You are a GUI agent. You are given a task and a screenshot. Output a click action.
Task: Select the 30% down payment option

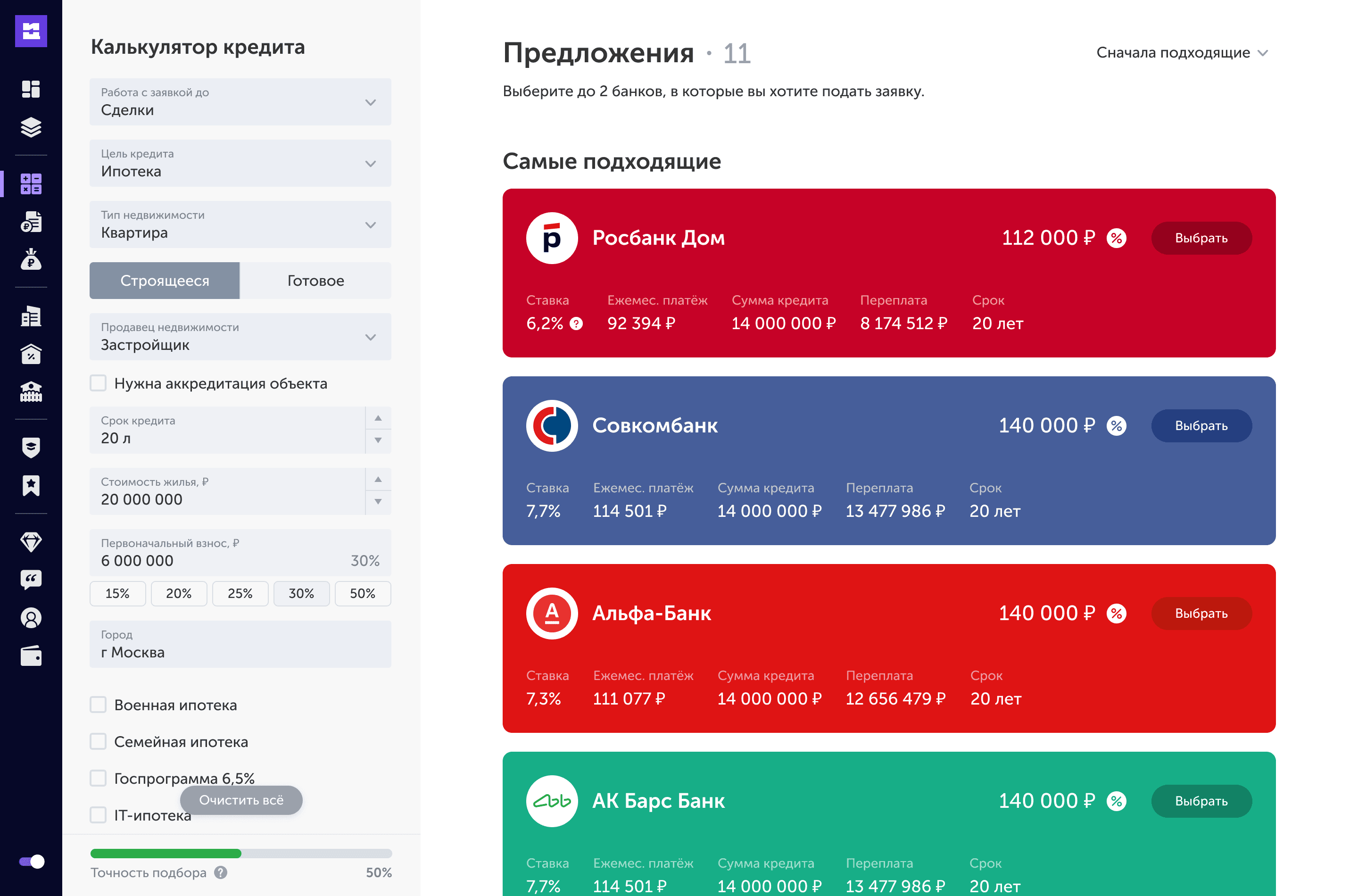(x=302, y=594)
